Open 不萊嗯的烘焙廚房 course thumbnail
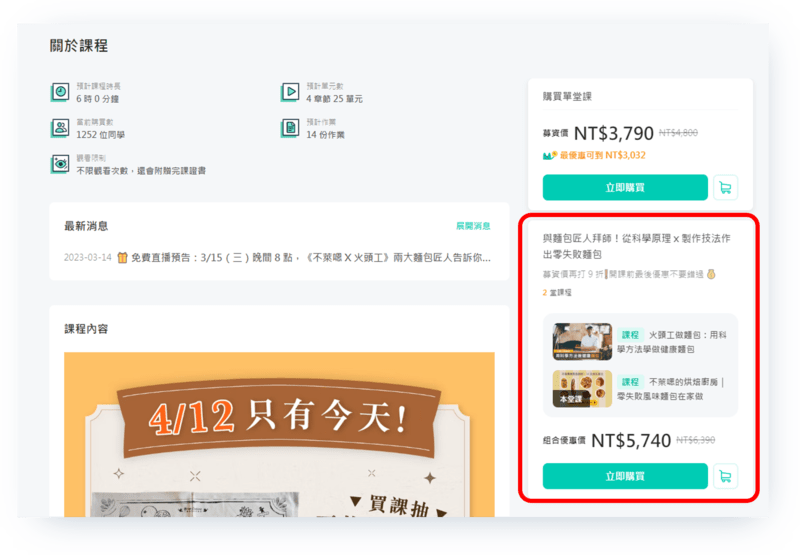The image size is (800, 555). pos(582,389)
